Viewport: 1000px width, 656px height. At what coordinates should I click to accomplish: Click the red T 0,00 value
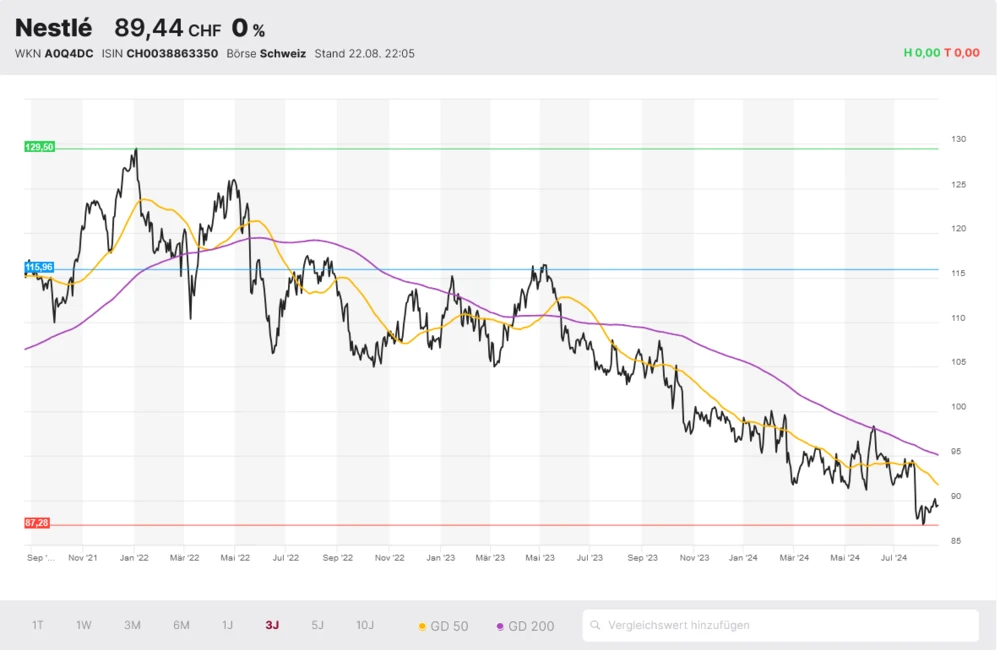tap(962, 53)
